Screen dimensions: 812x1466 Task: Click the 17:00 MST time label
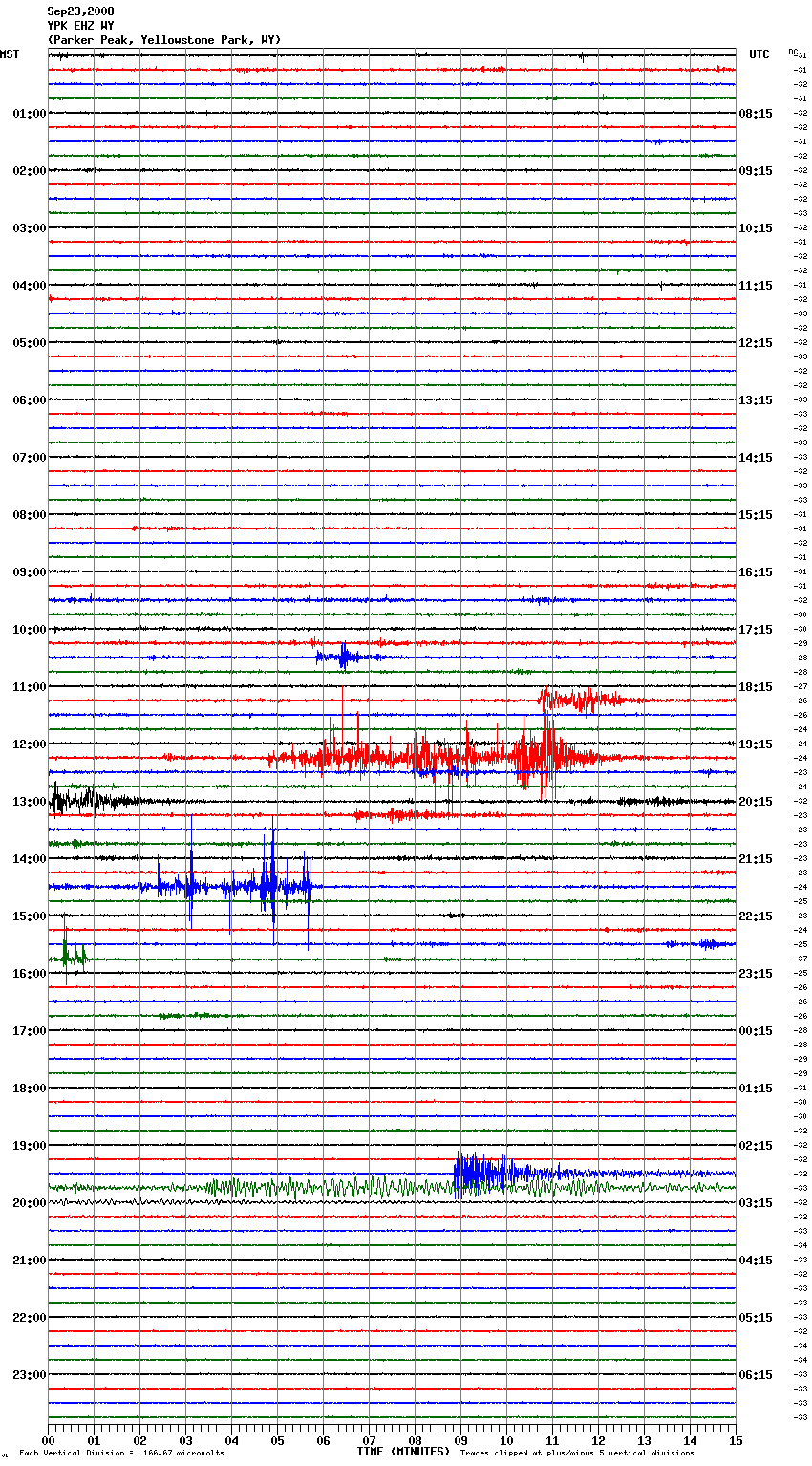coord(30,1031)
